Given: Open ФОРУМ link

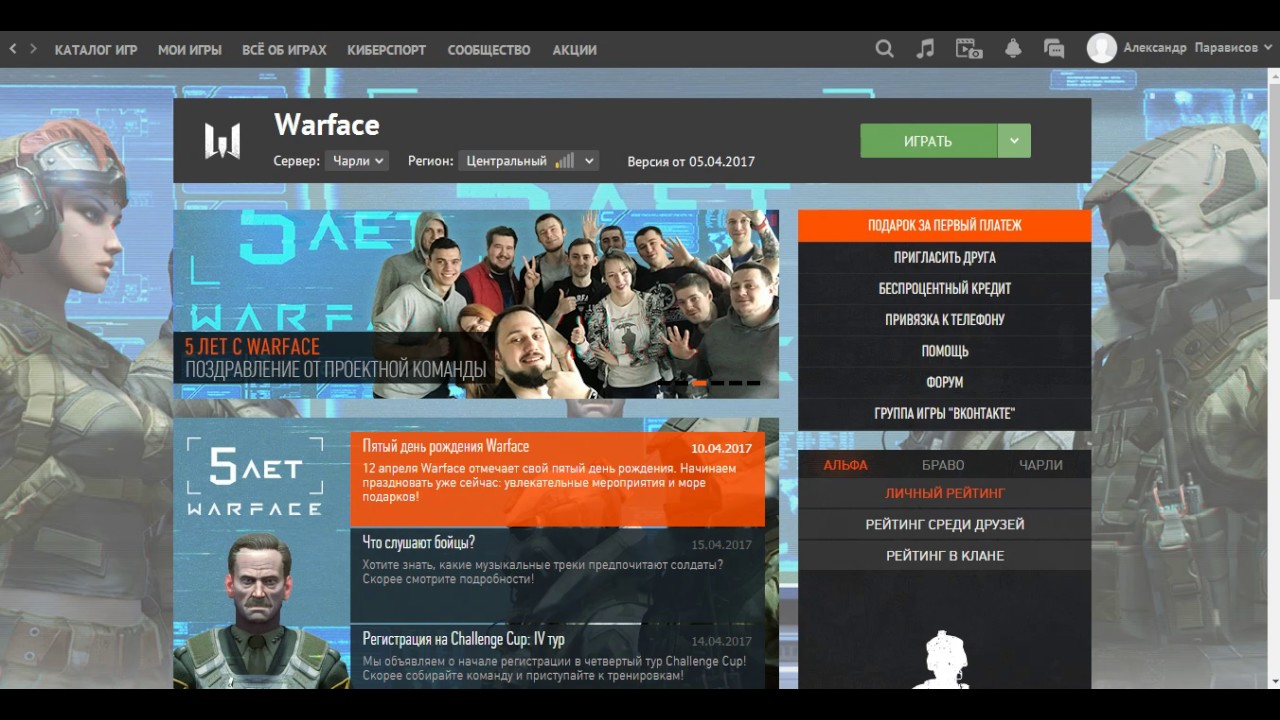Looking at the screenshot, I should point(944,382).
